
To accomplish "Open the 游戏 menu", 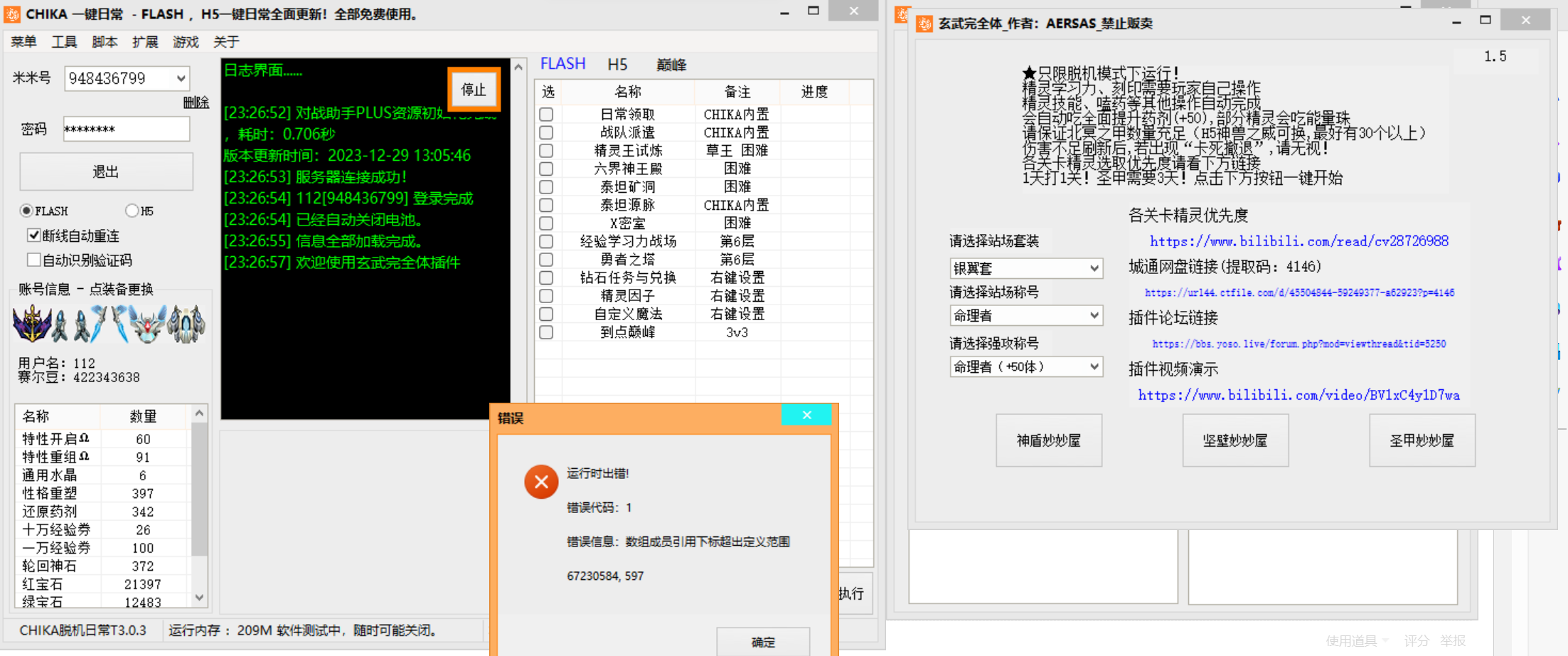I will point(186,42).
